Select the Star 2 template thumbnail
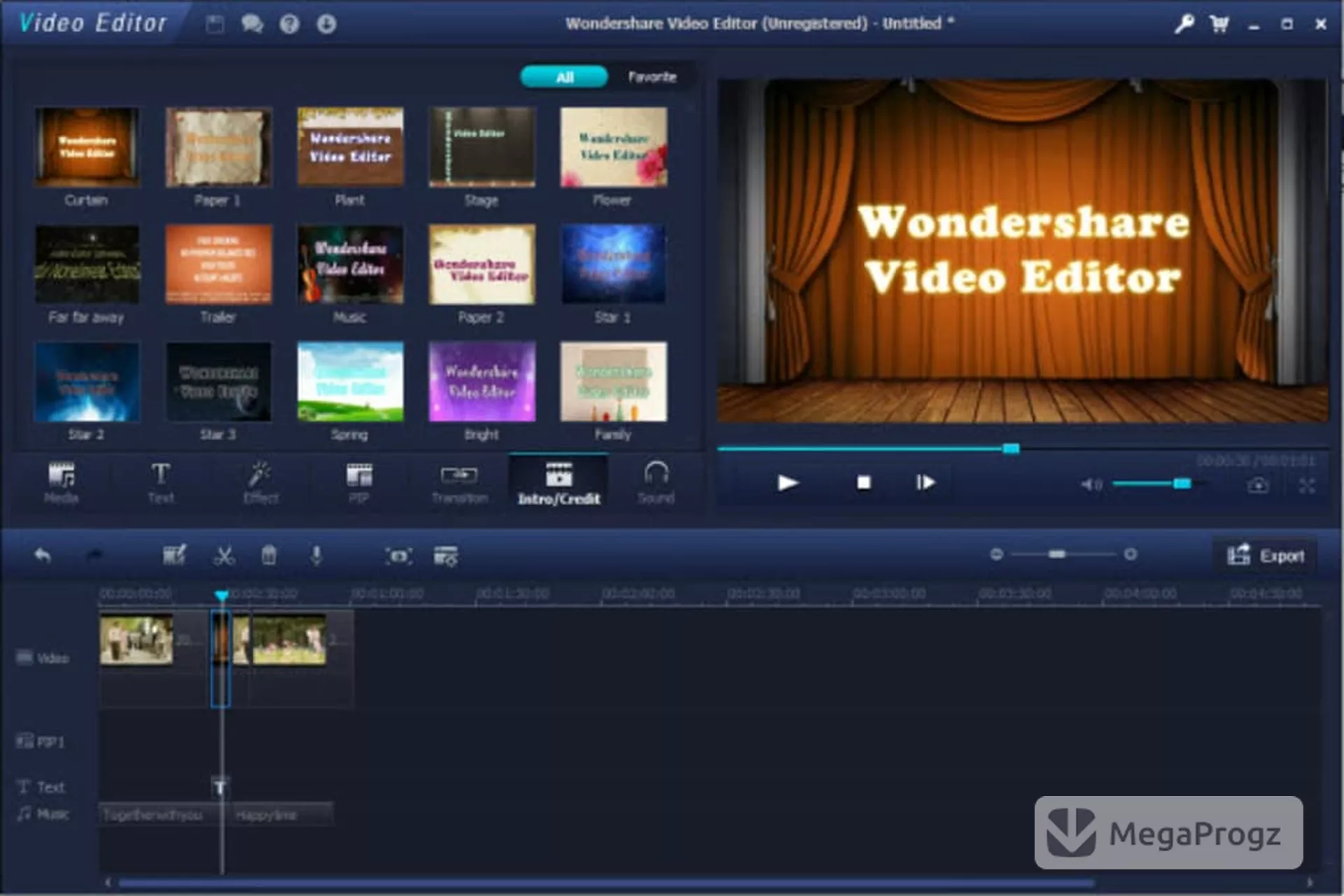The image size is (1344, 896). 87,381
